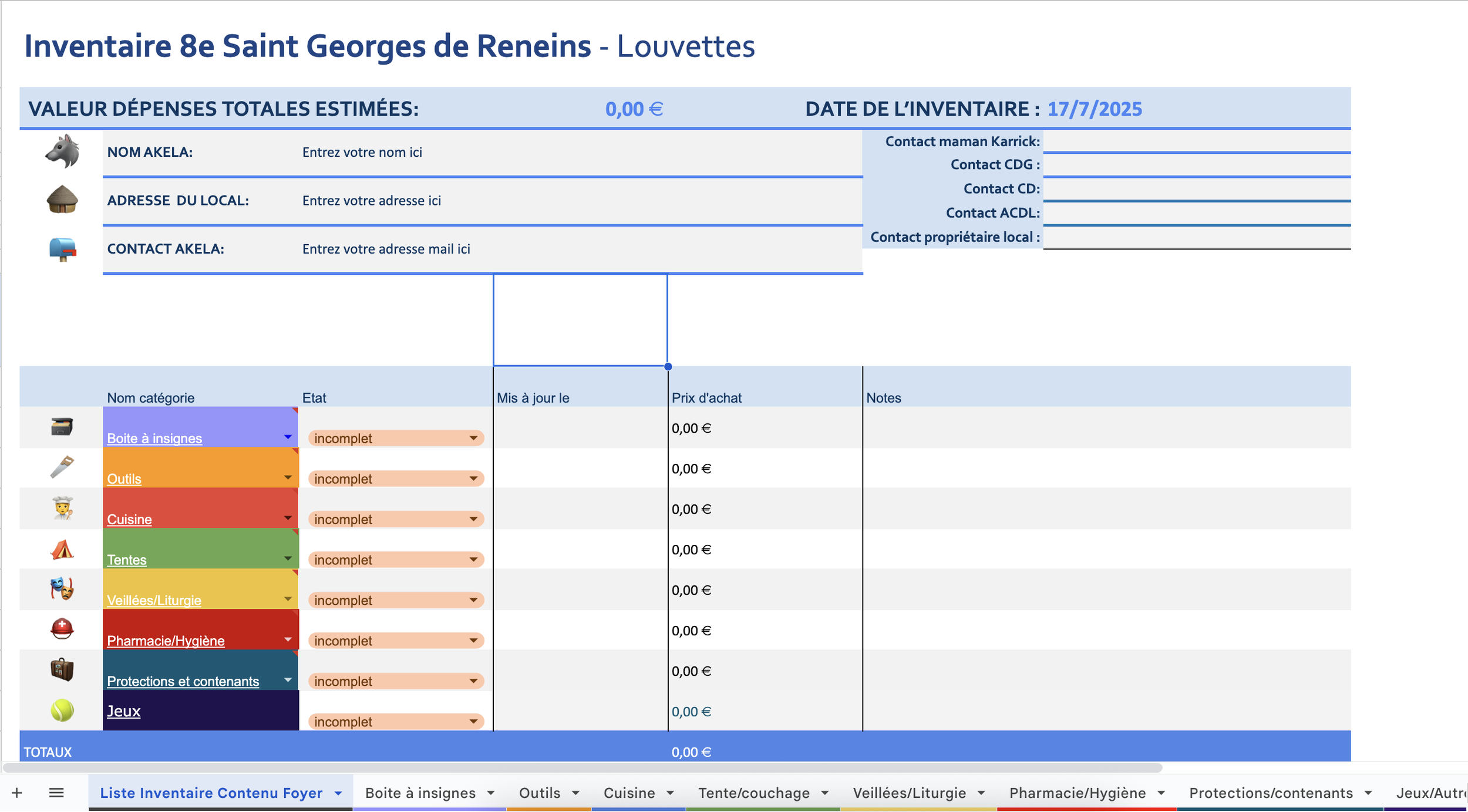1468x812 pixels.
Task: Click the chef icon in the Cuisine row
Action: tap(62, 508)
